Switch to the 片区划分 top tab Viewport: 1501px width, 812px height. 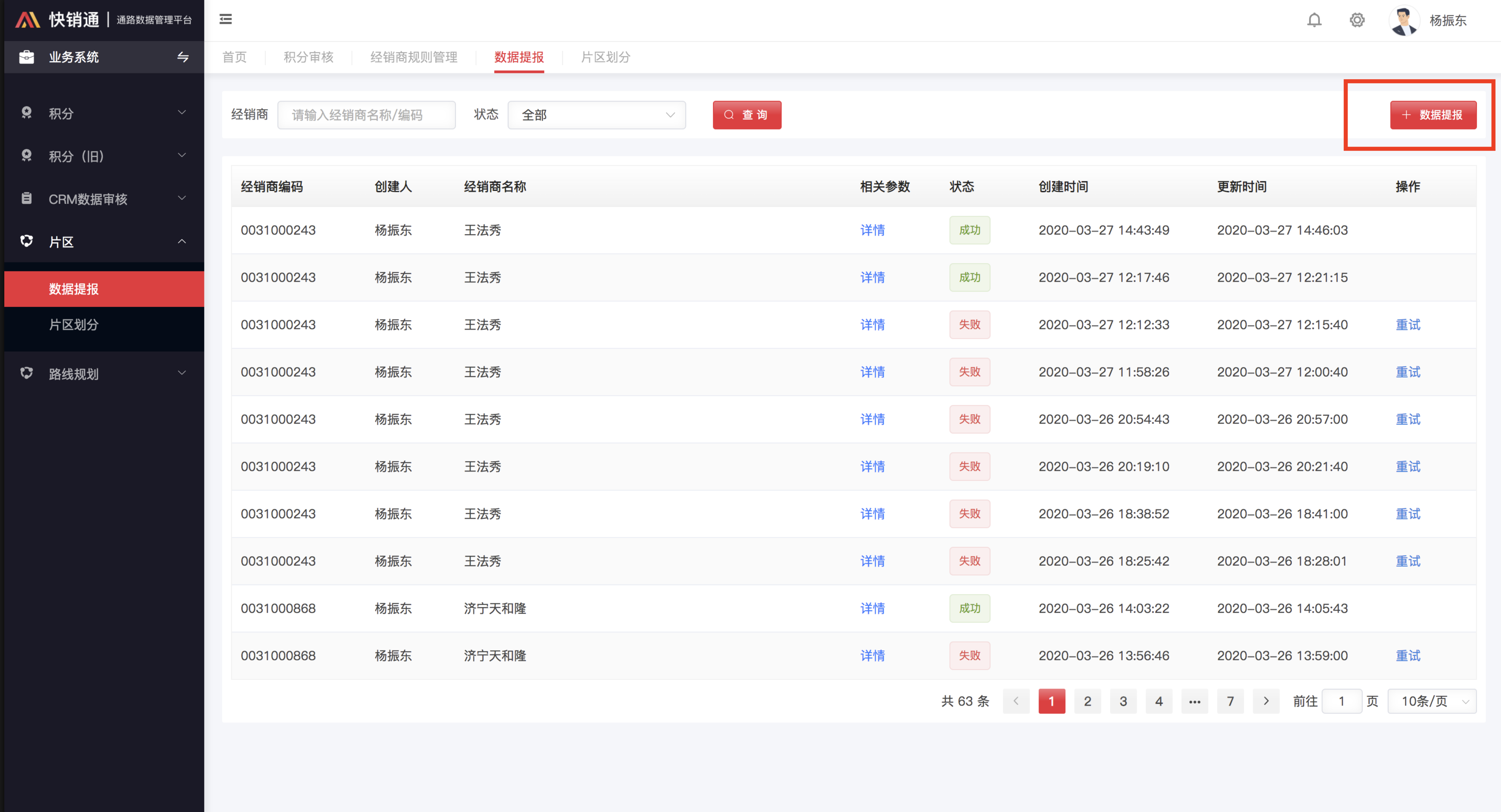[605, 57]
